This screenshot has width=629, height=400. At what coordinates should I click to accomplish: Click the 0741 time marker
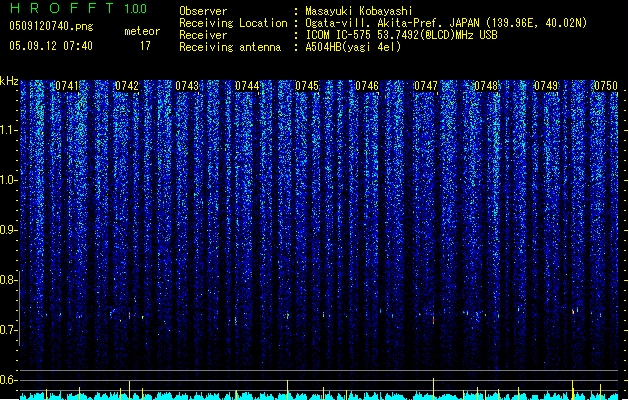(x=67, y=86)
